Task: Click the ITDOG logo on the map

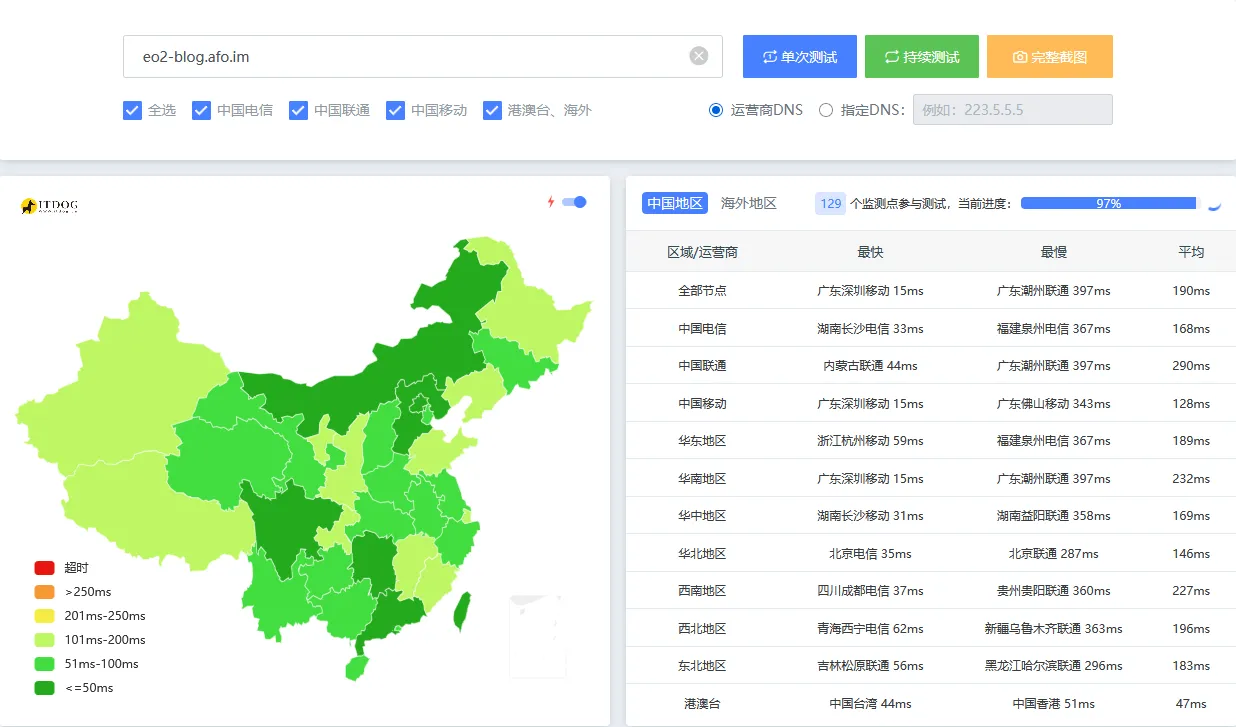Action: tap(49, 206)
